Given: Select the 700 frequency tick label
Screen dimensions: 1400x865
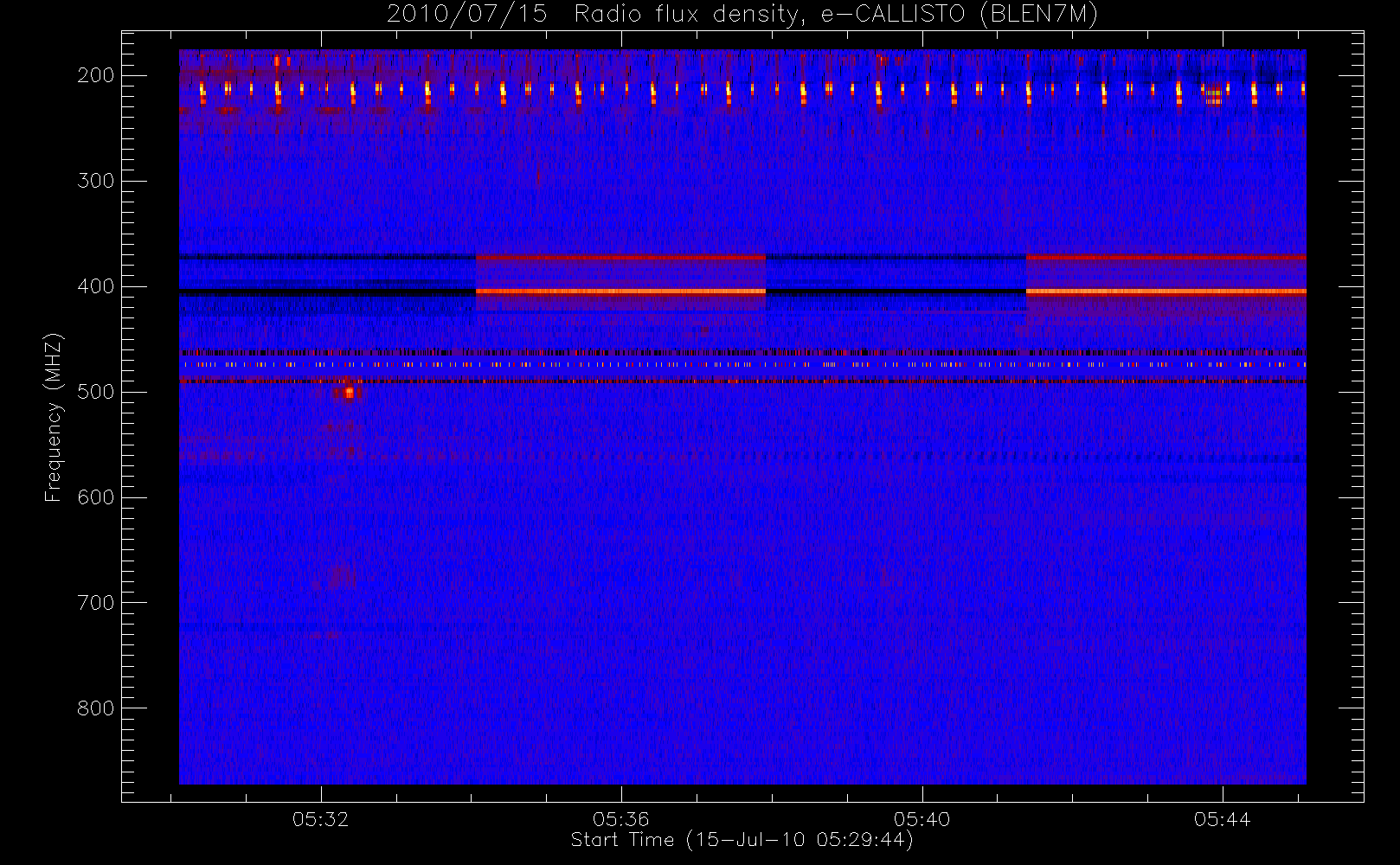Looking at the screenshot, I should [96, 603].
